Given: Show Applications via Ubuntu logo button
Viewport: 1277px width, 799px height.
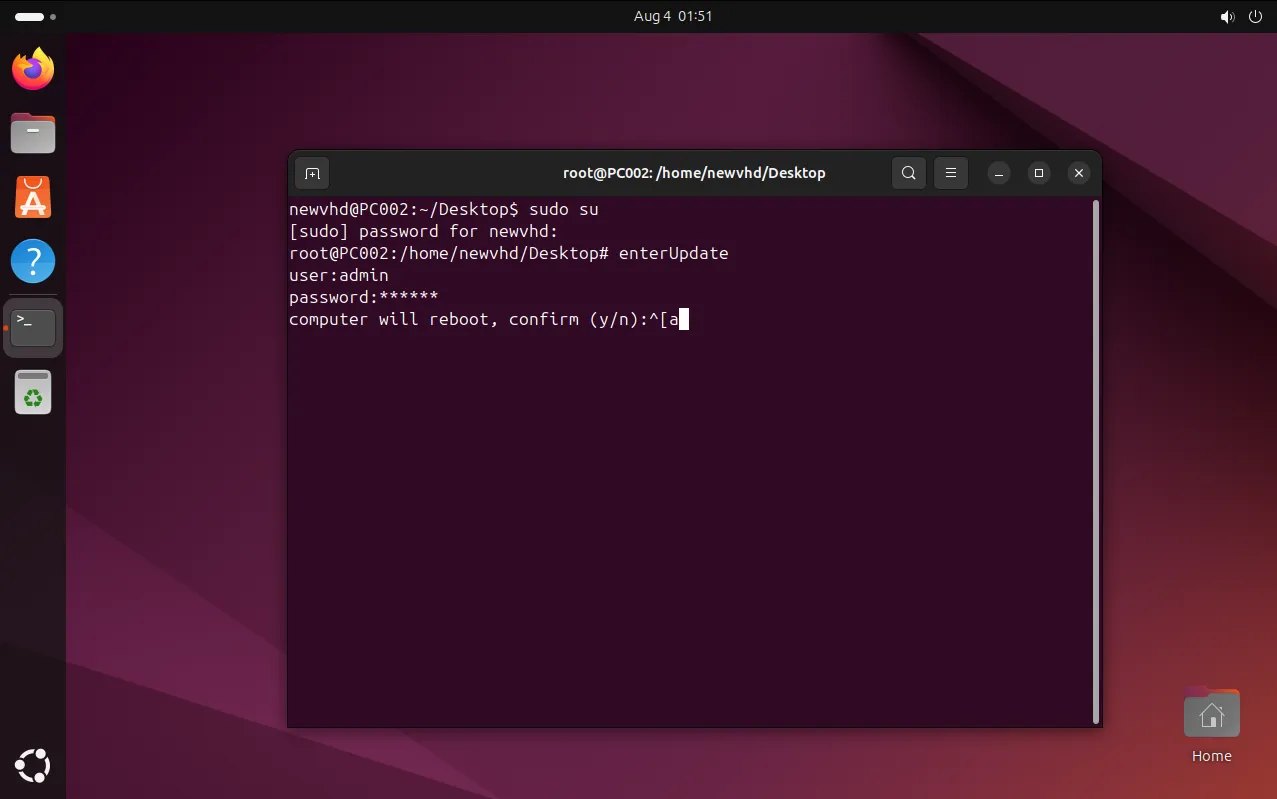Looking at the screenshot, I should pos(33,766).
